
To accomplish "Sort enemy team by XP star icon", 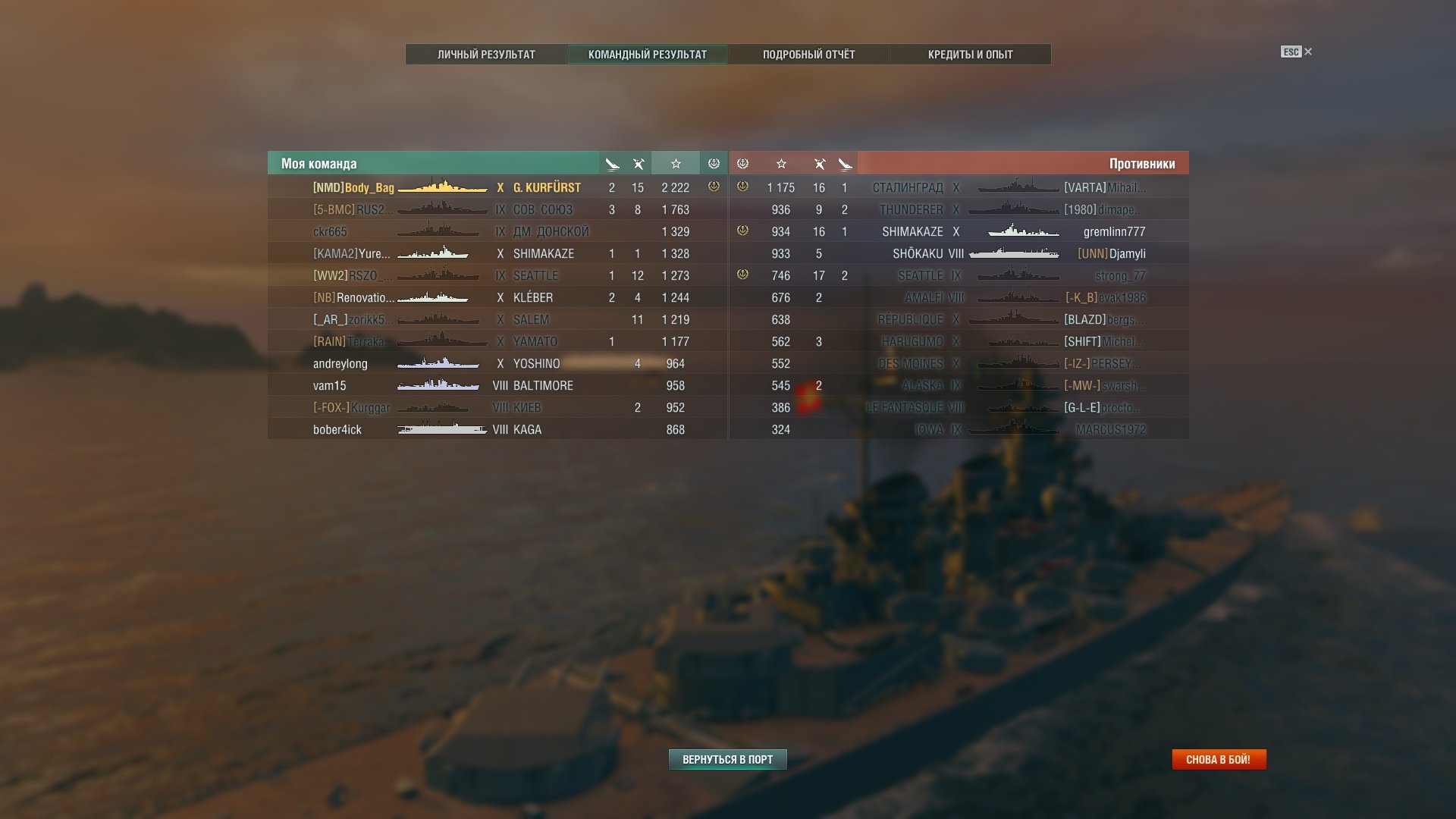I will click(x=781, y=163).
